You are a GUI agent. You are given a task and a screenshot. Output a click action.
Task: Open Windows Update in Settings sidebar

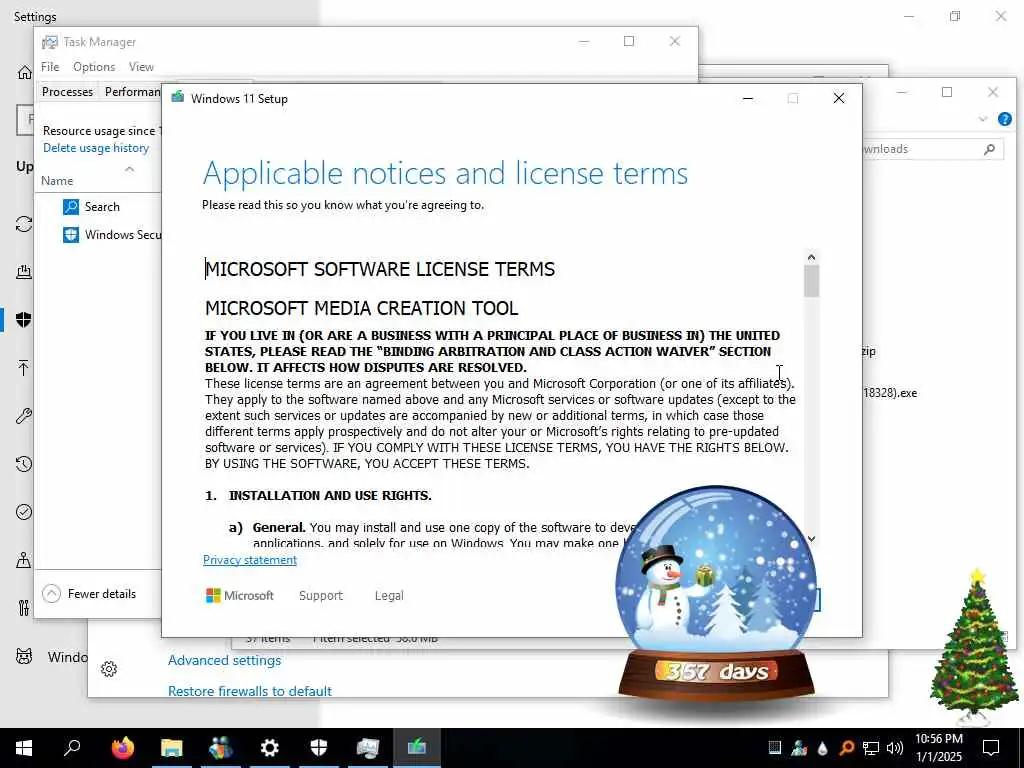click(24, 224)
